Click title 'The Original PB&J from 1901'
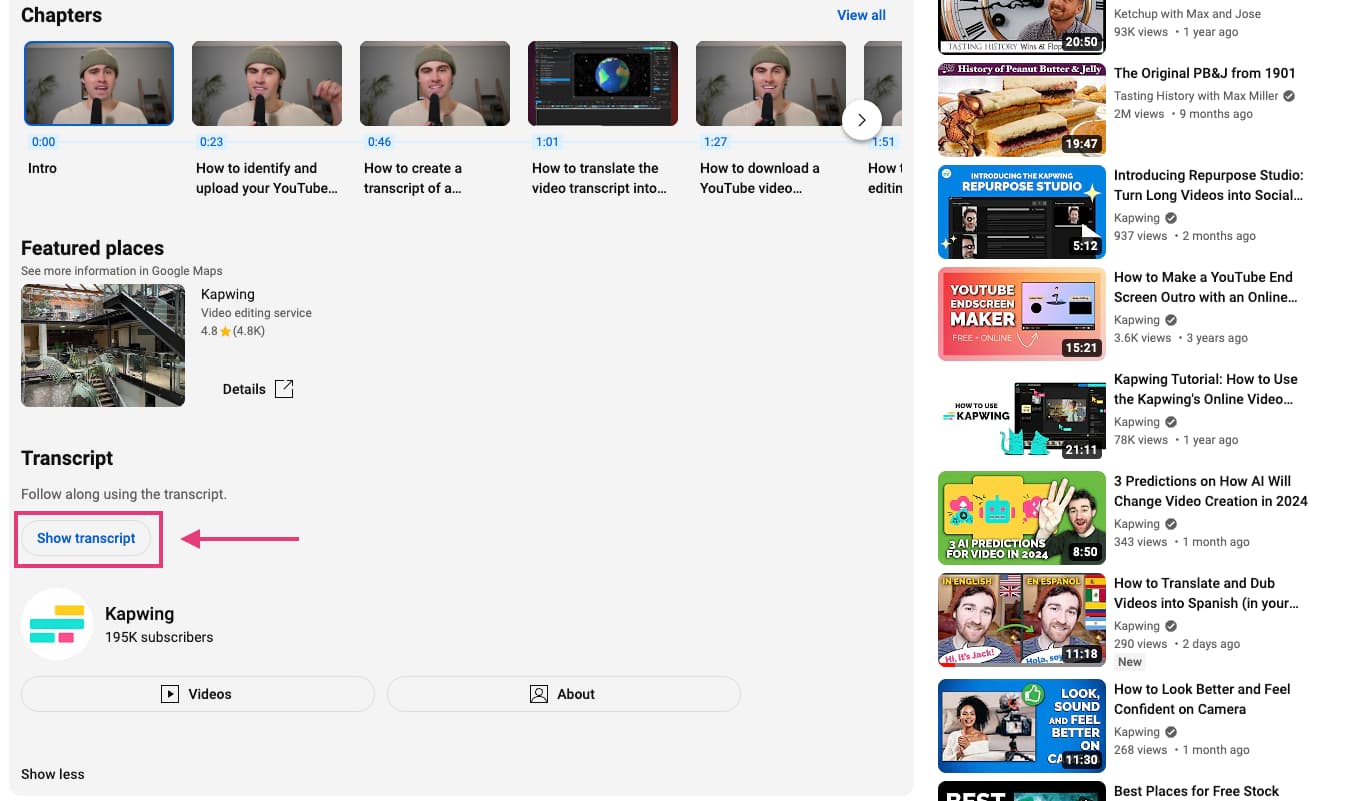The width and height of the screenshot is (1367, 801). 1204,73
